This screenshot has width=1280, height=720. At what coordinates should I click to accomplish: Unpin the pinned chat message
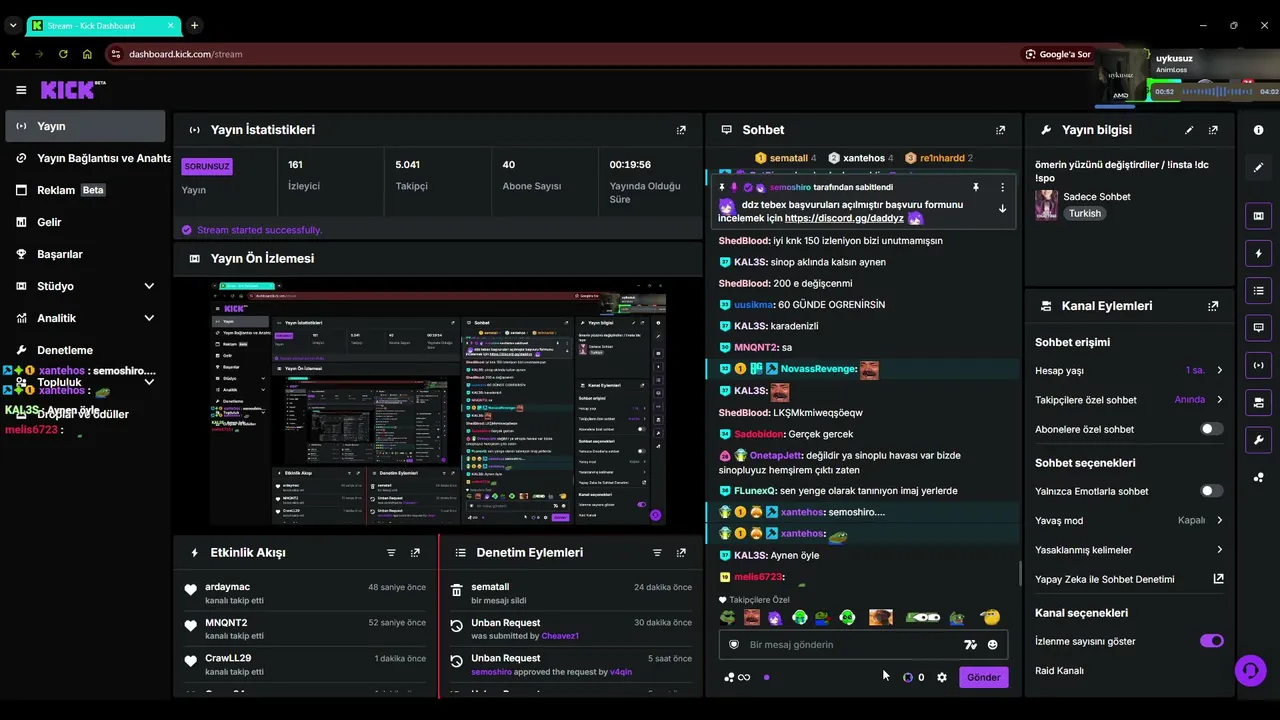(x=976, y=187)
